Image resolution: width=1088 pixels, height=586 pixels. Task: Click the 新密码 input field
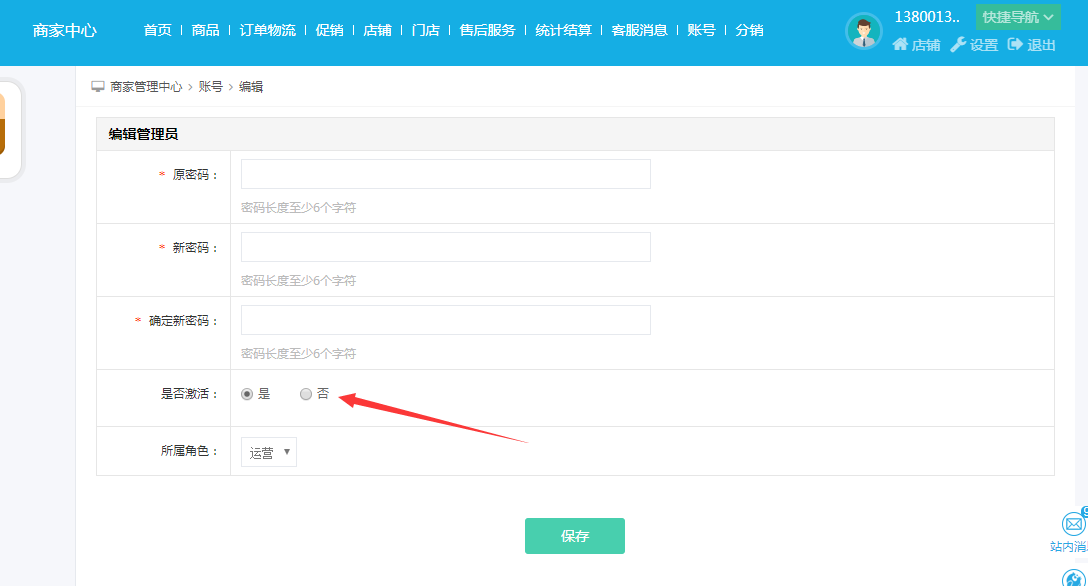[x=445, y=247]
